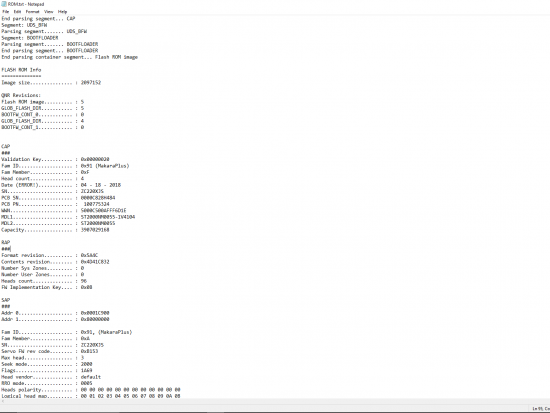Click the 'Addr 0' line

pos(55,313)
